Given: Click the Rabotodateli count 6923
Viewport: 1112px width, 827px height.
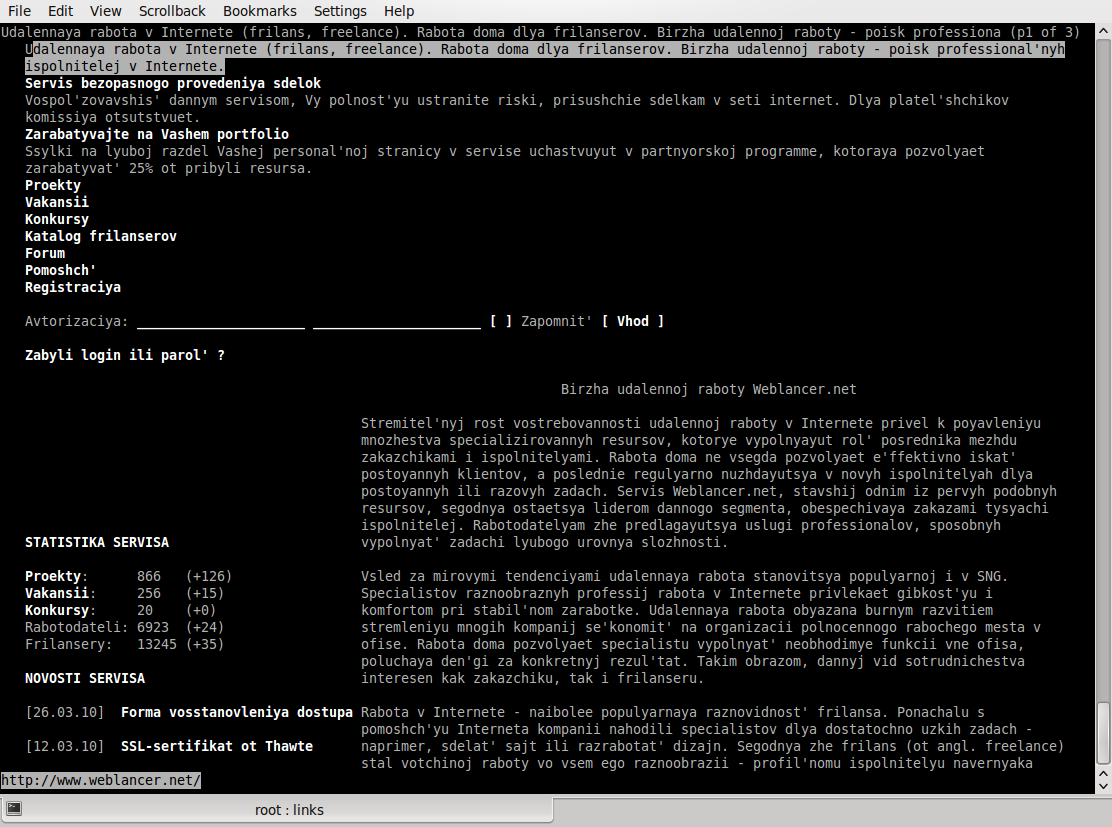Looking at the screenshot, I should [x=153, y=628].
